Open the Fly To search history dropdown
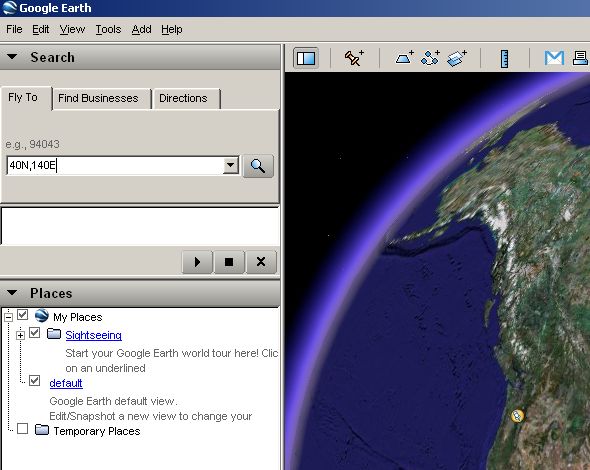Image resolution: width=590 pixels, height=470 pixels. (x=231, y=165)
